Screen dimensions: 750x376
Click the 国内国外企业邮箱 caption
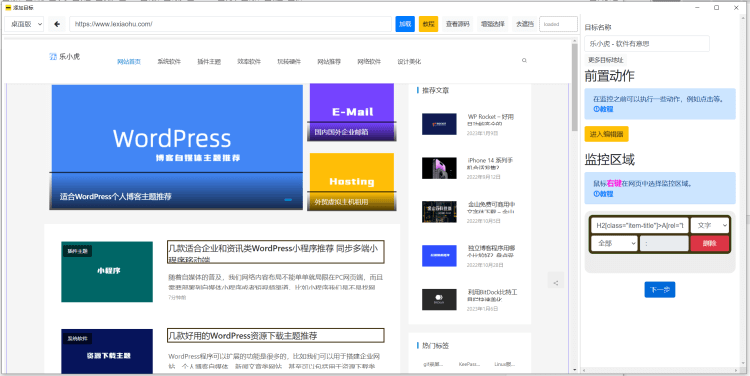pos(341,132)
